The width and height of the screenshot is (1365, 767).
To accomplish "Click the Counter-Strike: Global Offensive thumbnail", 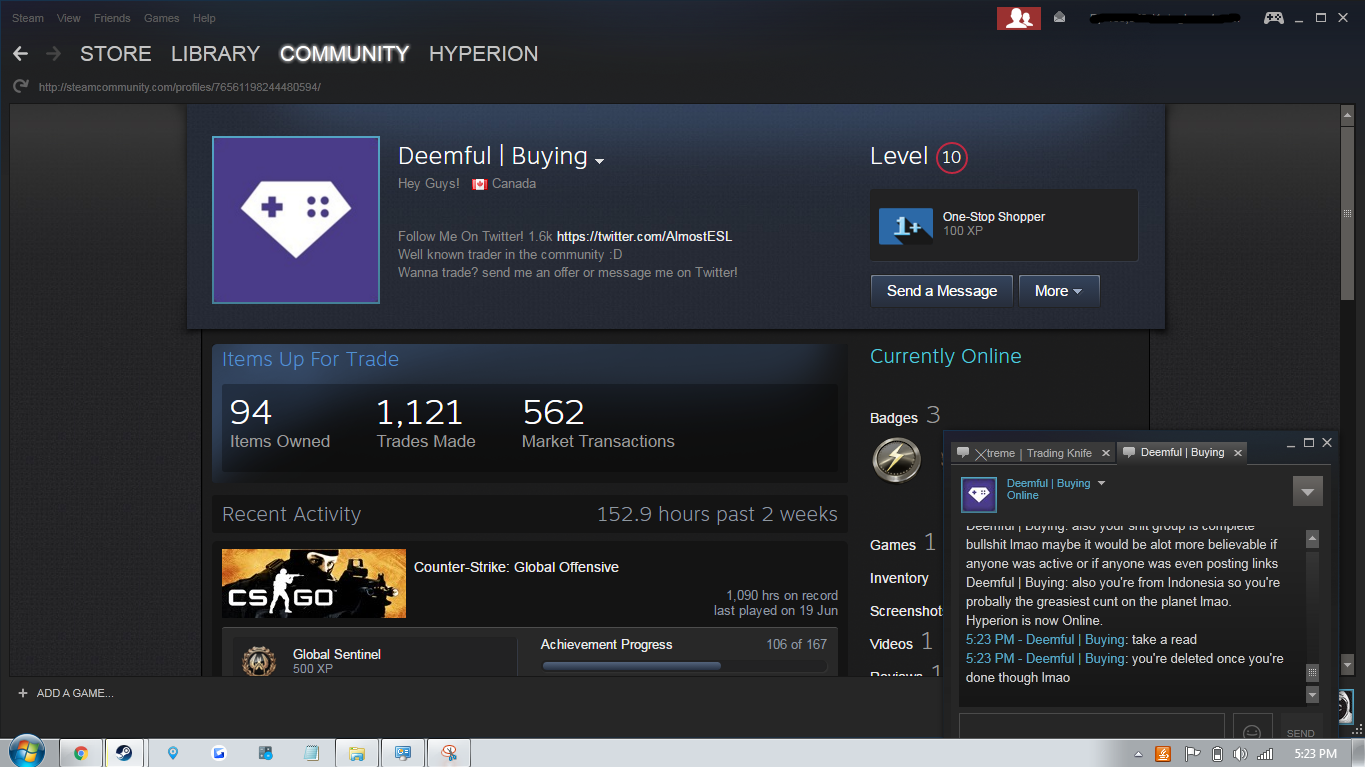I will coord(314,583).
